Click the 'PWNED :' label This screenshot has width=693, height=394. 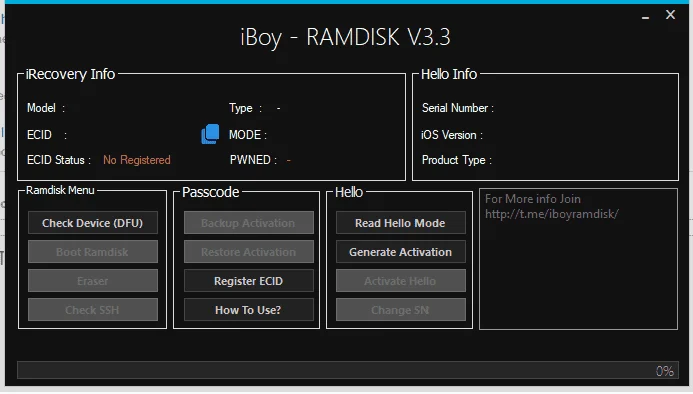tap(253, 160)
